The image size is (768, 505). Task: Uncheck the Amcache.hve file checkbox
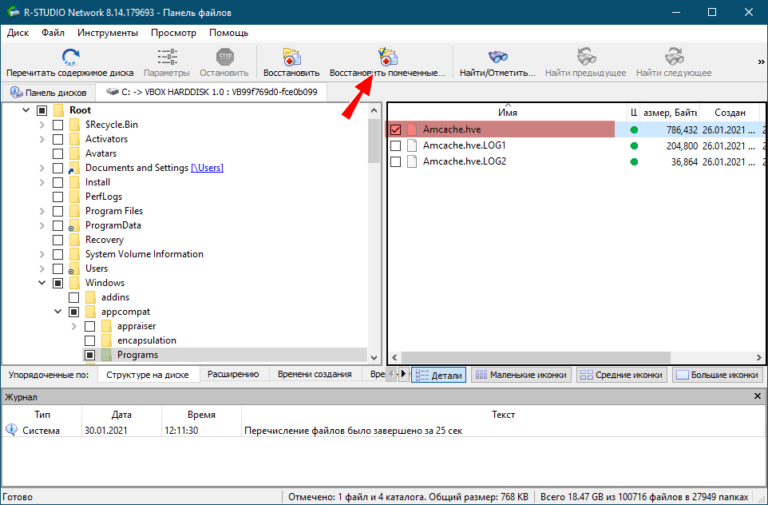click(x=395, y=131)
